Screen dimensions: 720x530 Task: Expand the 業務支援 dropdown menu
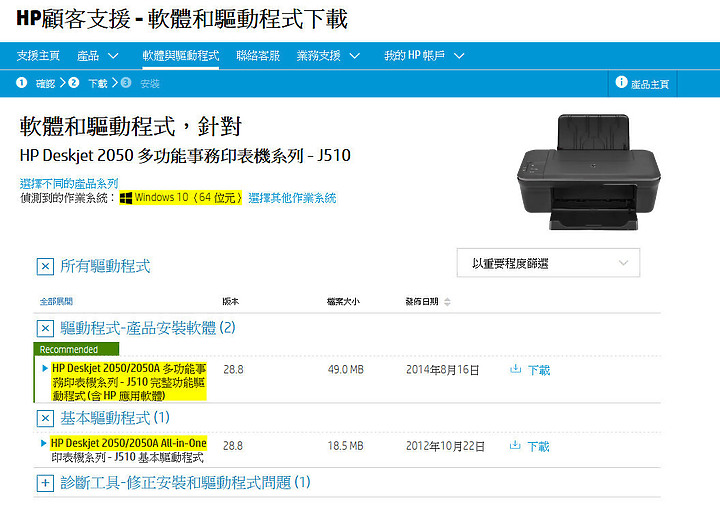pos(328,56)
